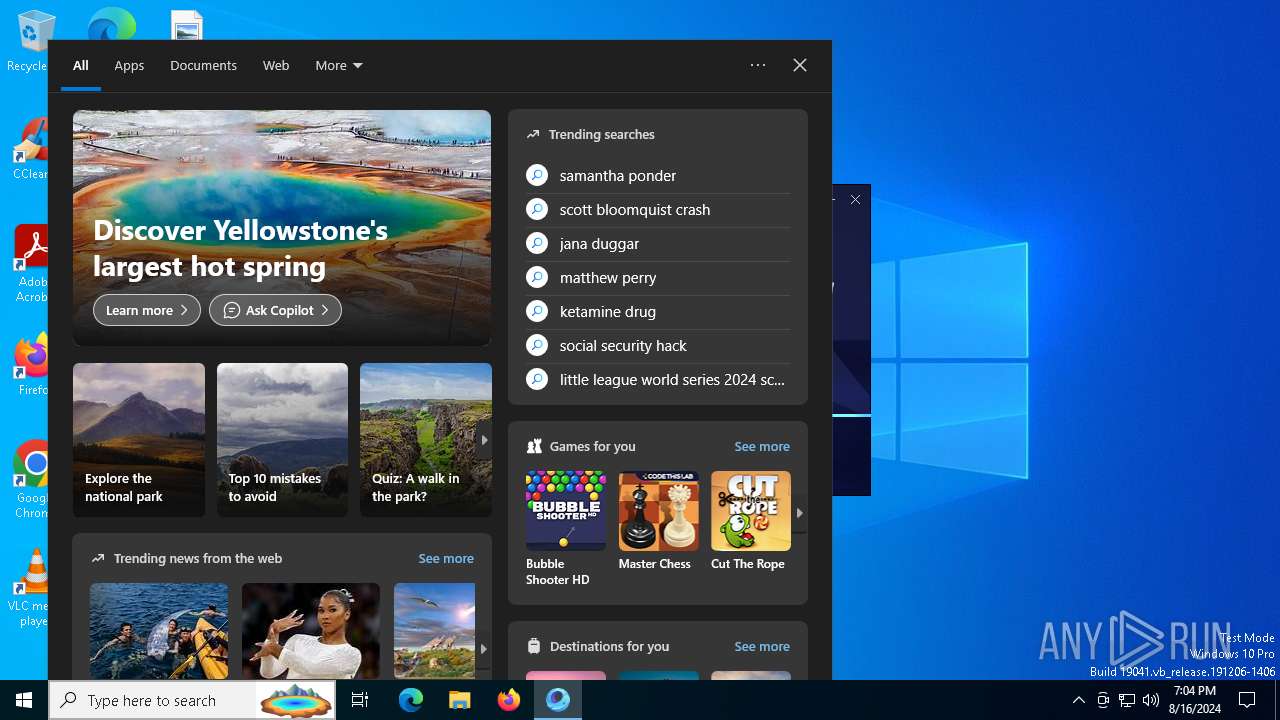The width and height of the screenshot is (1280, 720).
Task: Click the search icon beside social security hack
Action: [537, 345]
